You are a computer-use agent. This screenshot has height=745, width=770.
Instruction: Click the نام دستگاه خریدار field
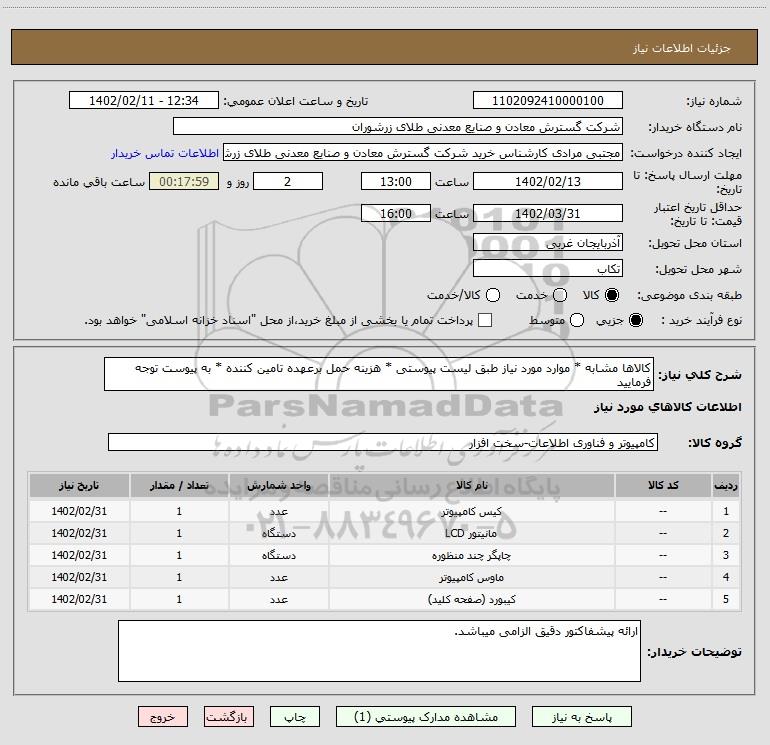point(398,127)
